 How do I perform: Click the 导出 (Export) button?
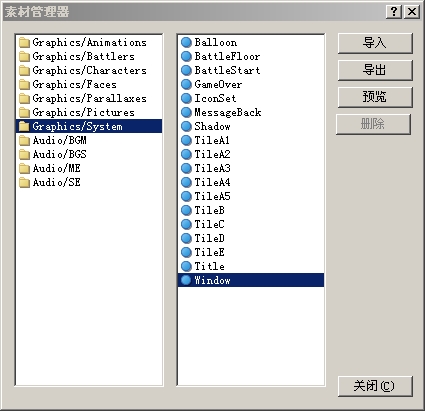(375, 70)
